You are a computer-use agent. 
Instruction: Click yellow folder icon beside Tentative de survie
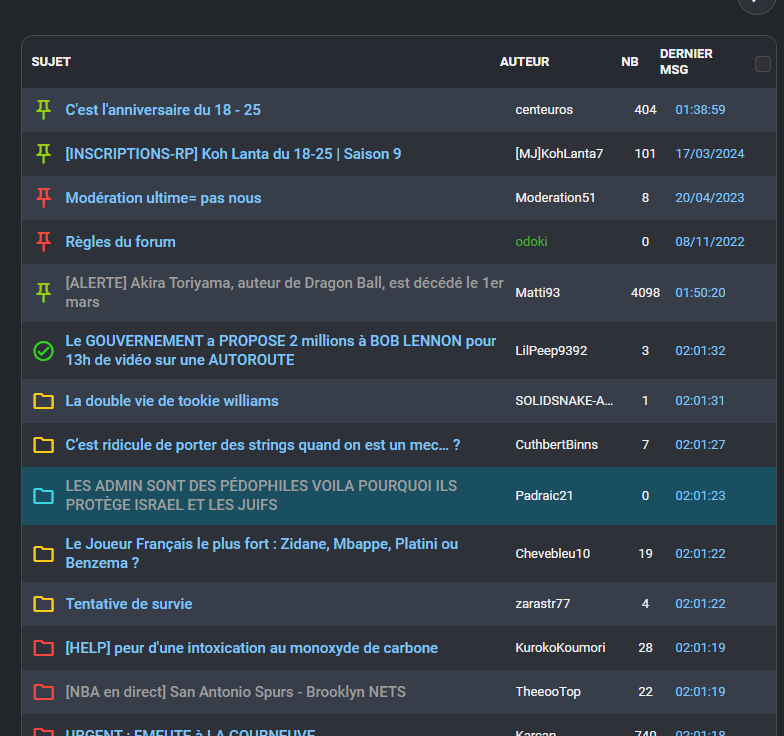point(44,604)
